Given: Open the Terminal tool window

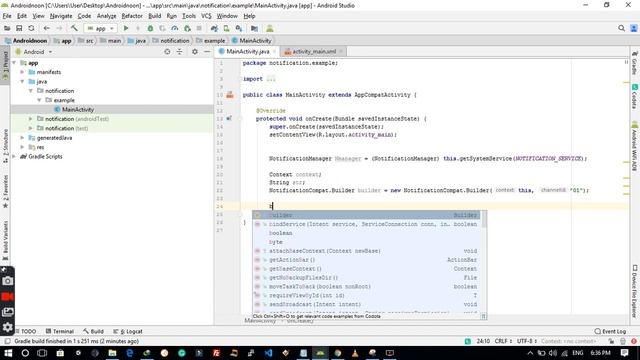Looking at the screenshot, I should 60,331.
